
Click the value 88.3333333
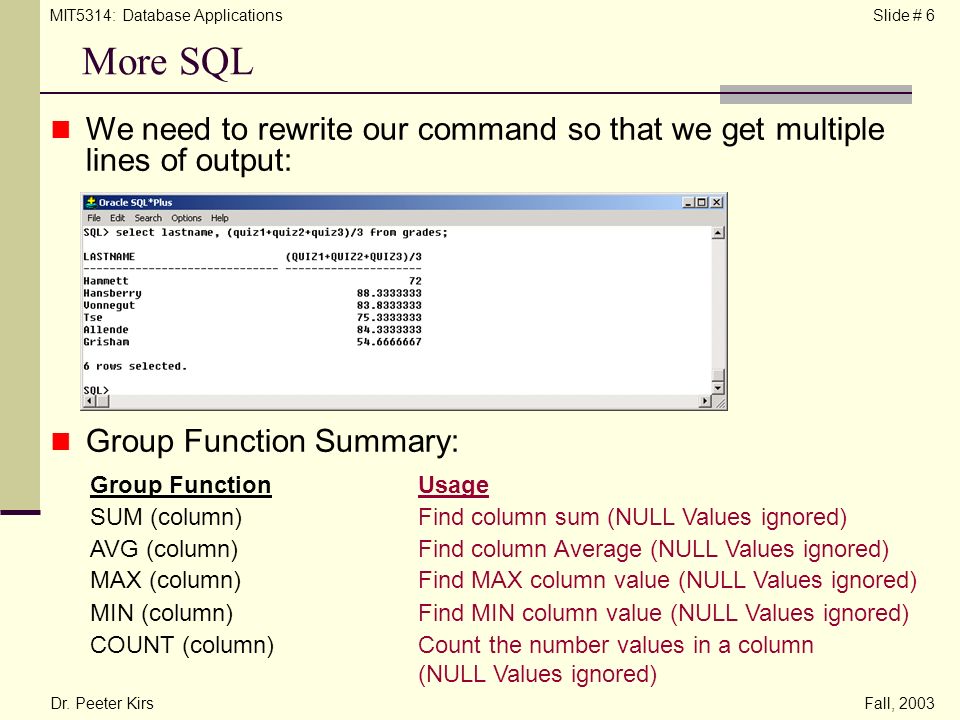pos(389,293)
